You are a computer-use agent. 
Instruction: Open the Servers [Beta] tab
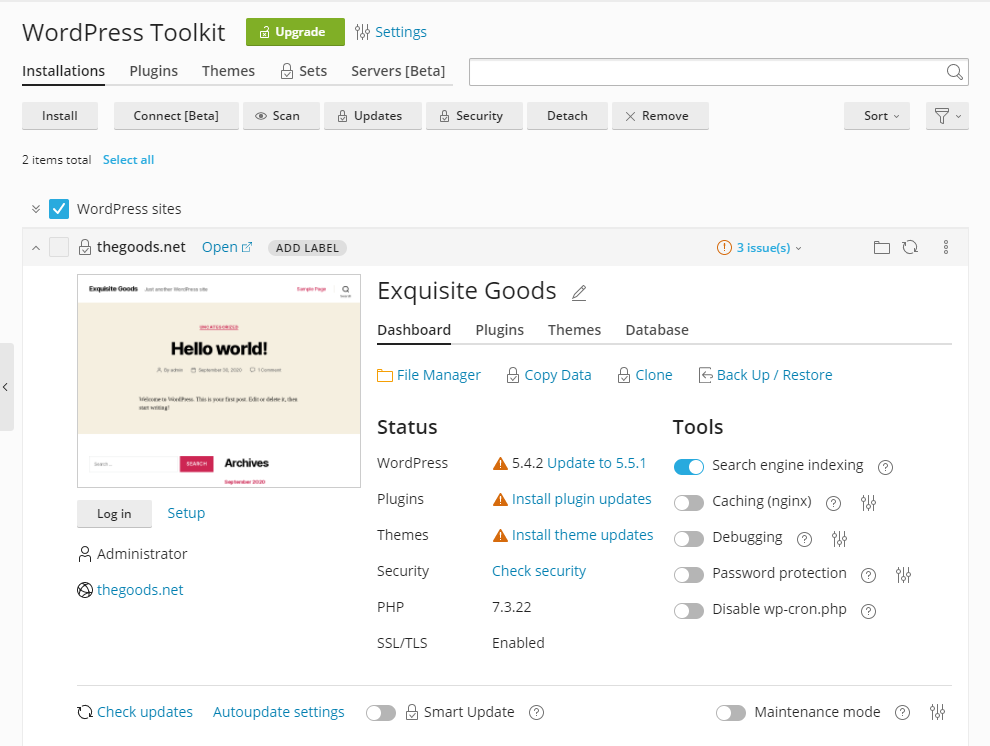[x=398, y=71]
